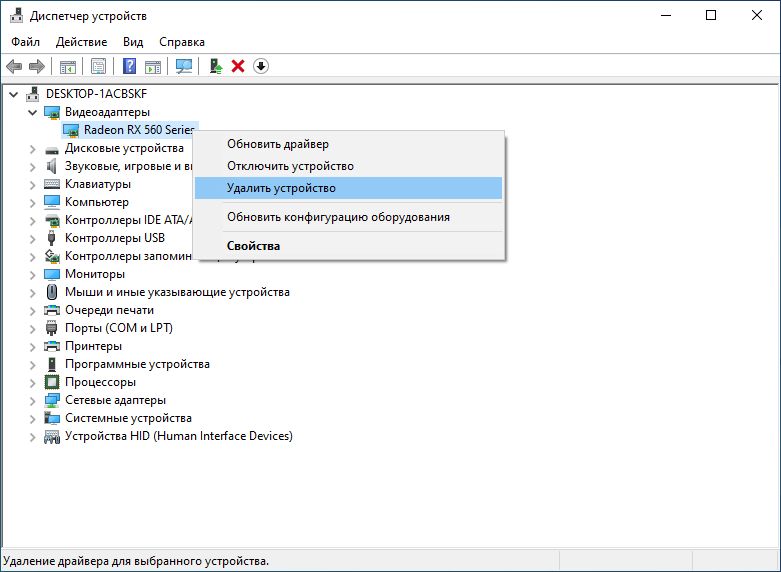Click the Процессоры chip icon

(52, 382)
